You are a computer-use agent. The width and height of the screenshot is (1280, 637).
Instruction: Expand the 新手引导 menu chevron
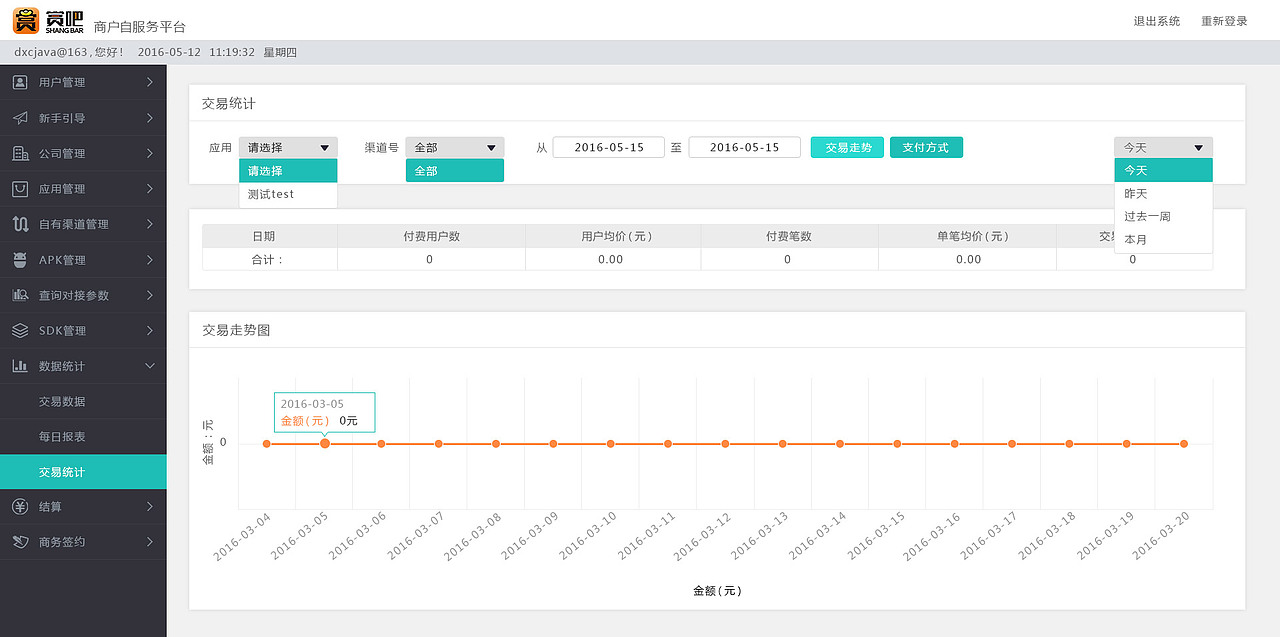coord(150,118)
